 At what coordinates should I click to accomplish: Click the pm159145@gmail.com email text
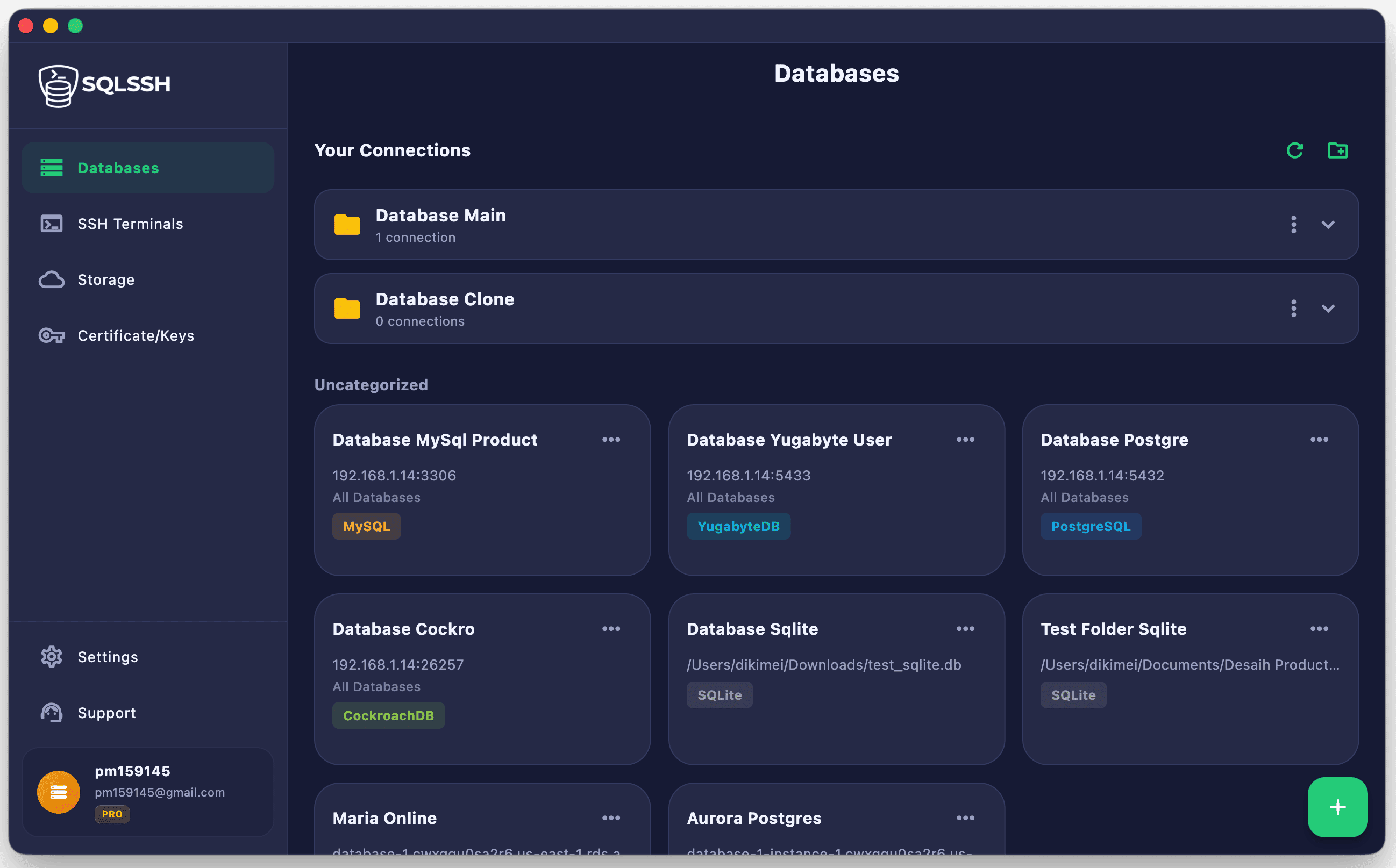pos(160,792)
